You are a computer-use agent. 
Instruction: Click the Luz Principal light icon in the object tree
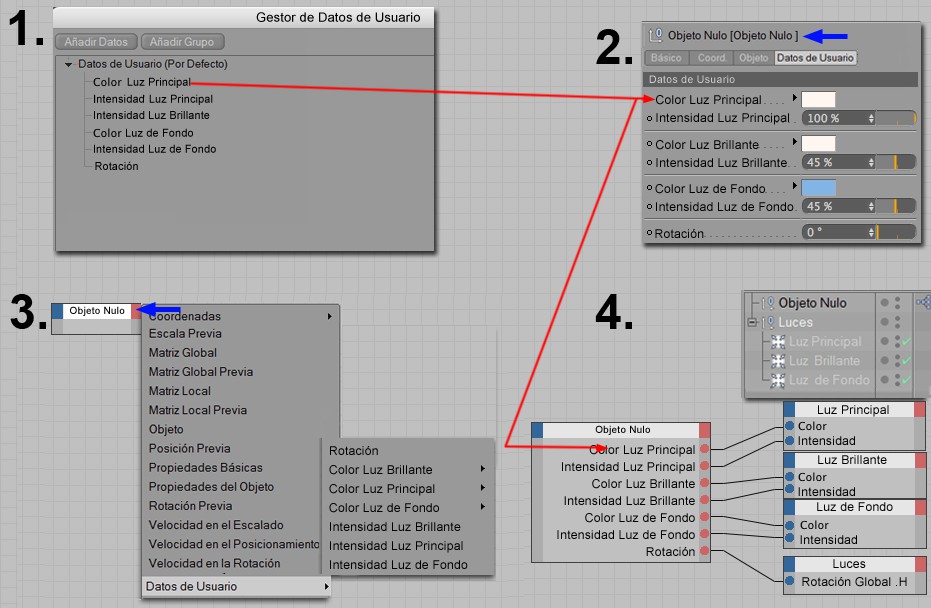[x=778, y=341]
